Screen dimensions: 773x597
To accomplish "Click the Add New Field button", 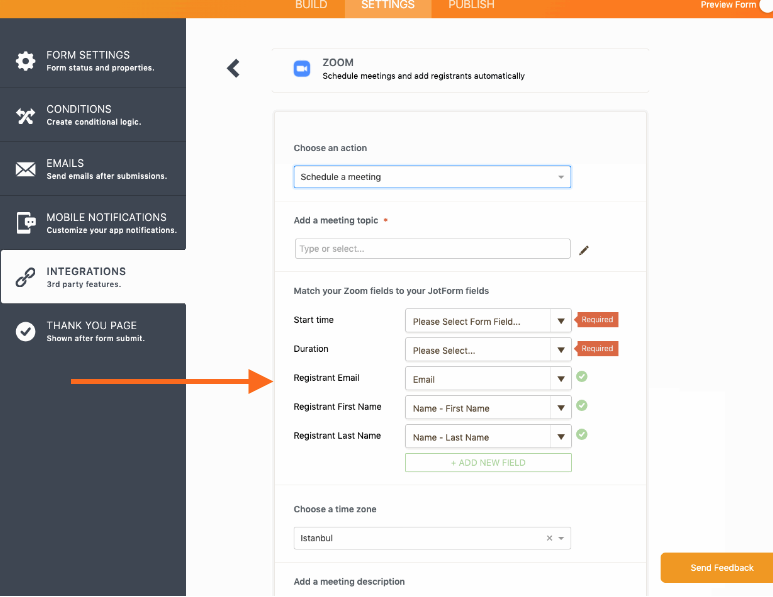I will coord(488,462).
